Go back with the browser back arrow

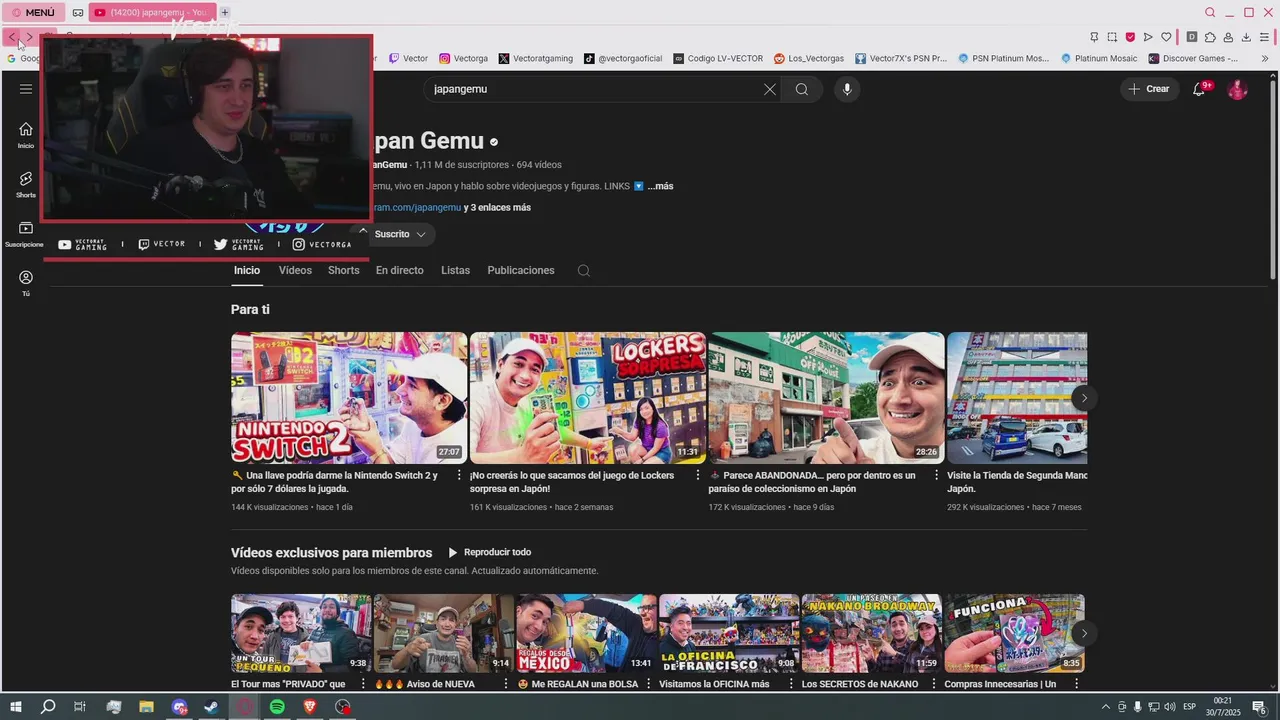(x=12, y=37)
